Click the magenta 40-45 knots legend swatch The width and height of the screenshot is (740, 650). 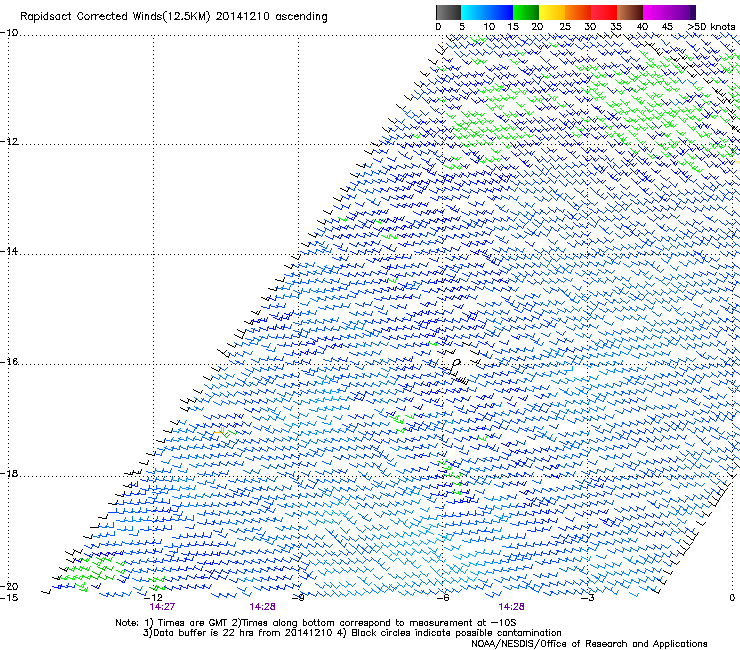coord(656,12)
